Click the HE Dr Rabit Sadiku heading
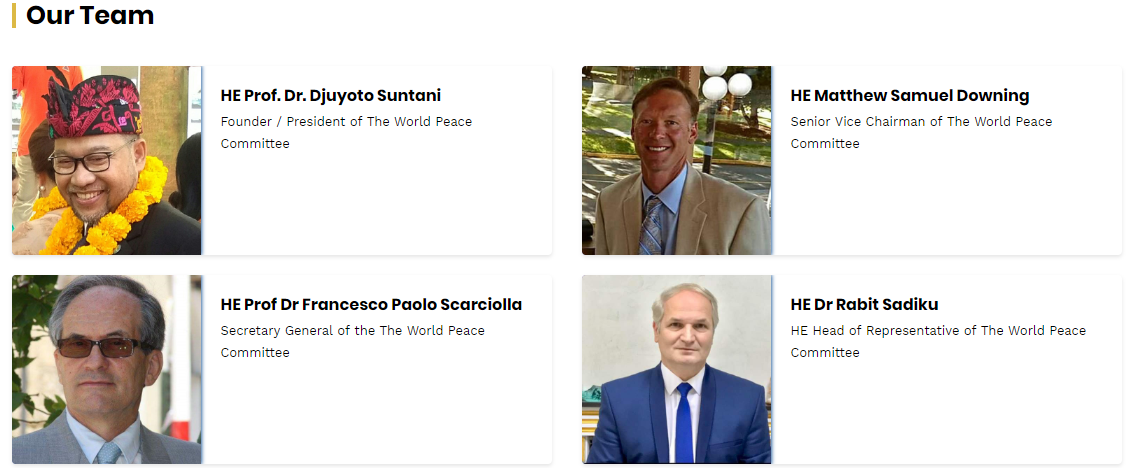Viewport: 1129px width, 468px height. [864, 305]
